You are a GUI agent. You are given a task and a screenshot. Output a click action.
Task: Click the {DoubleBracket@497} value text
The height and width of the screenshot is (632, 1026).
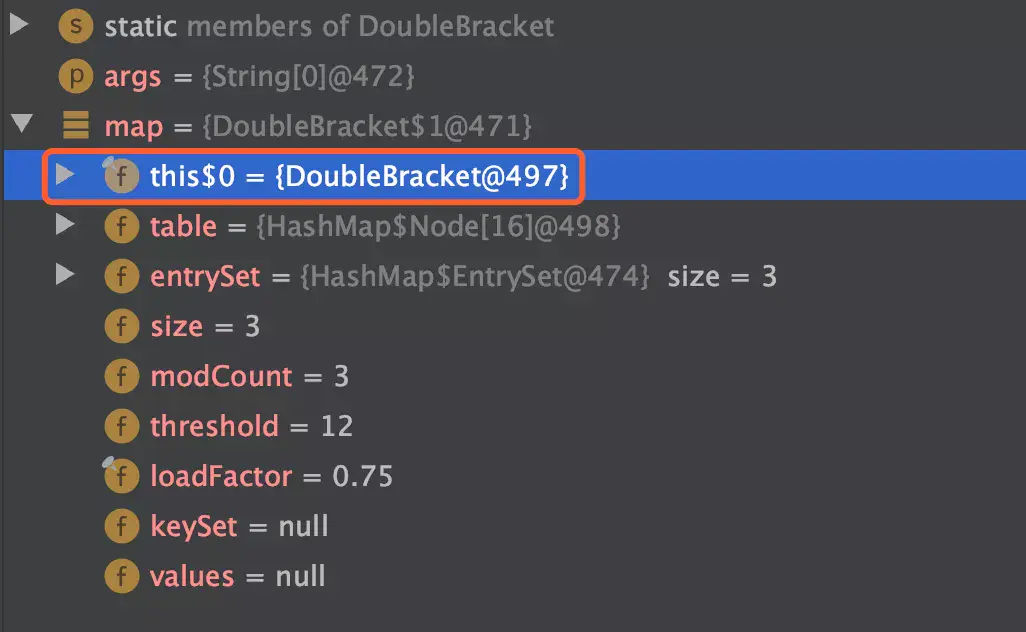click(x=422, y=177)
